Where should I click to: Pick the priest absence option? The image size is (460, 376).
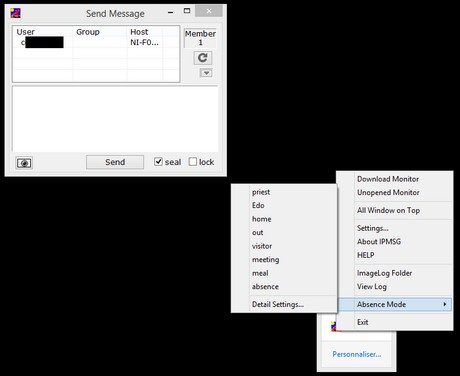[x=284, y=192]
